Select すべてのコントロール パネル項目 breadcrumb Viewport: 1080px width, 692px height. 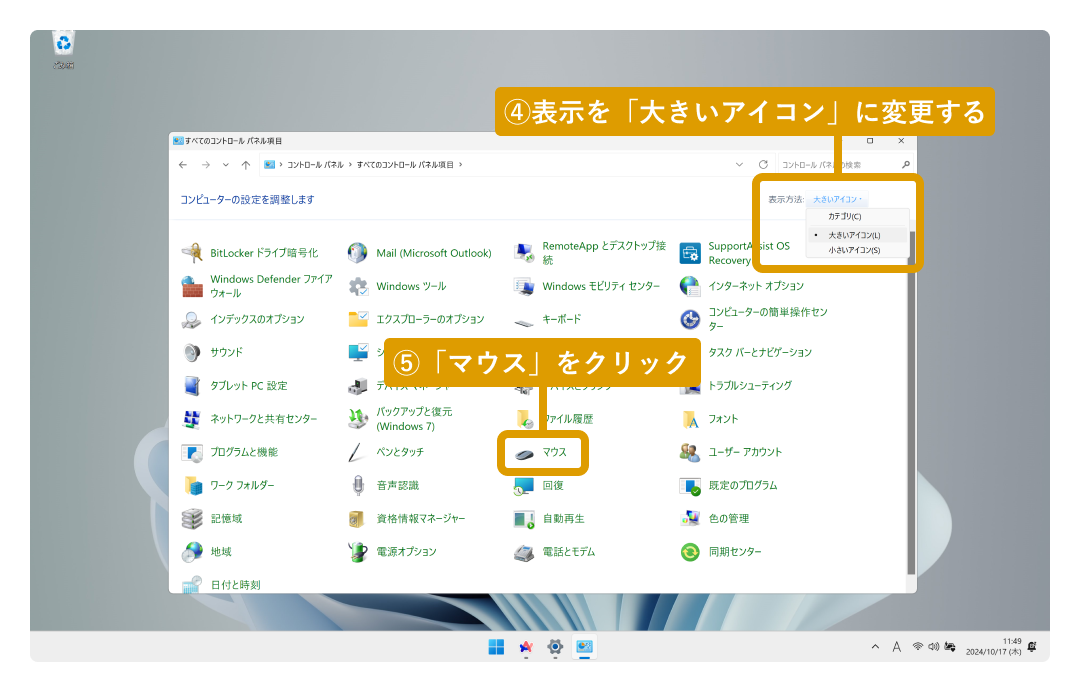pyautogui.click(x=405, y=165)
